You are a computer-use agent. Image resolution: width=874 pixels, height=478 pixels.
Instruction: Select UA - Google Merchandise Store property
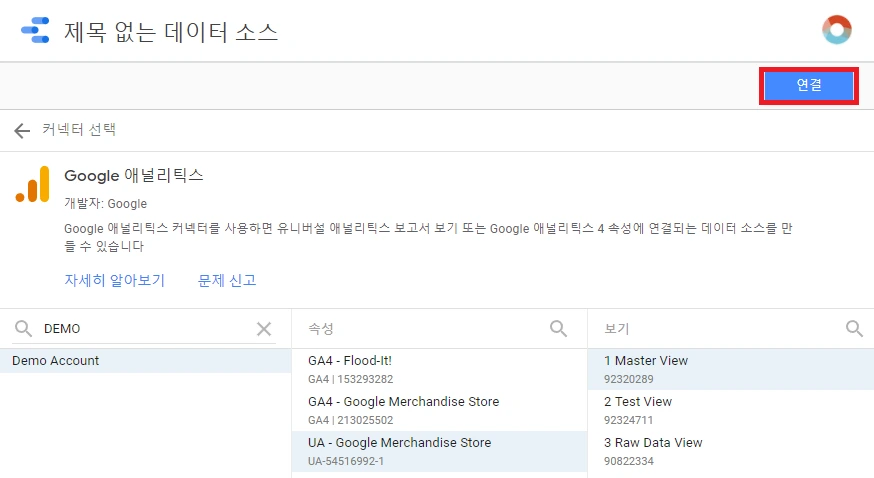439,451
